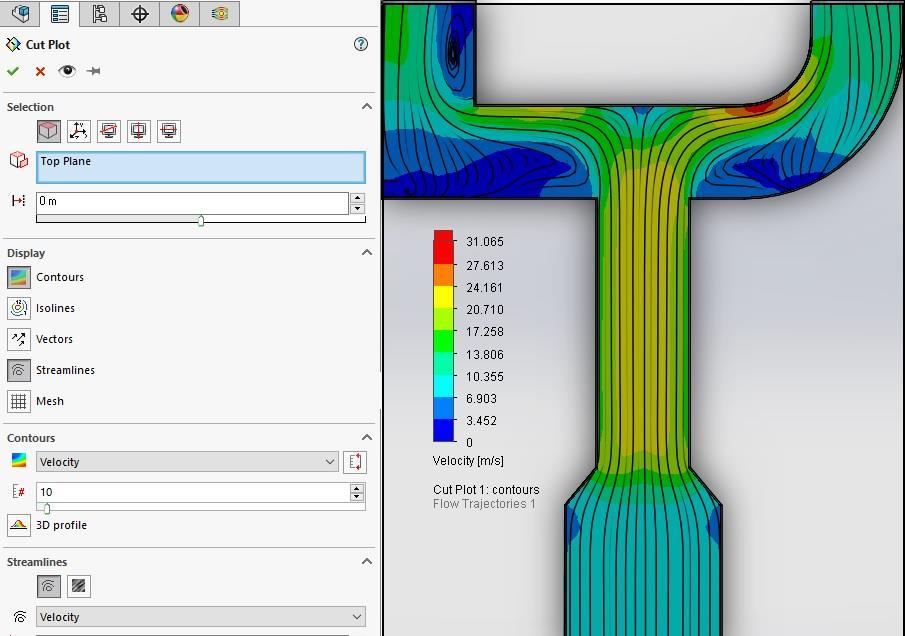Viewport: 905px width, 636px height.
Task: Open the DisplayManager color-ball tab
Action: pyautogui.click(x=179, y=13)
